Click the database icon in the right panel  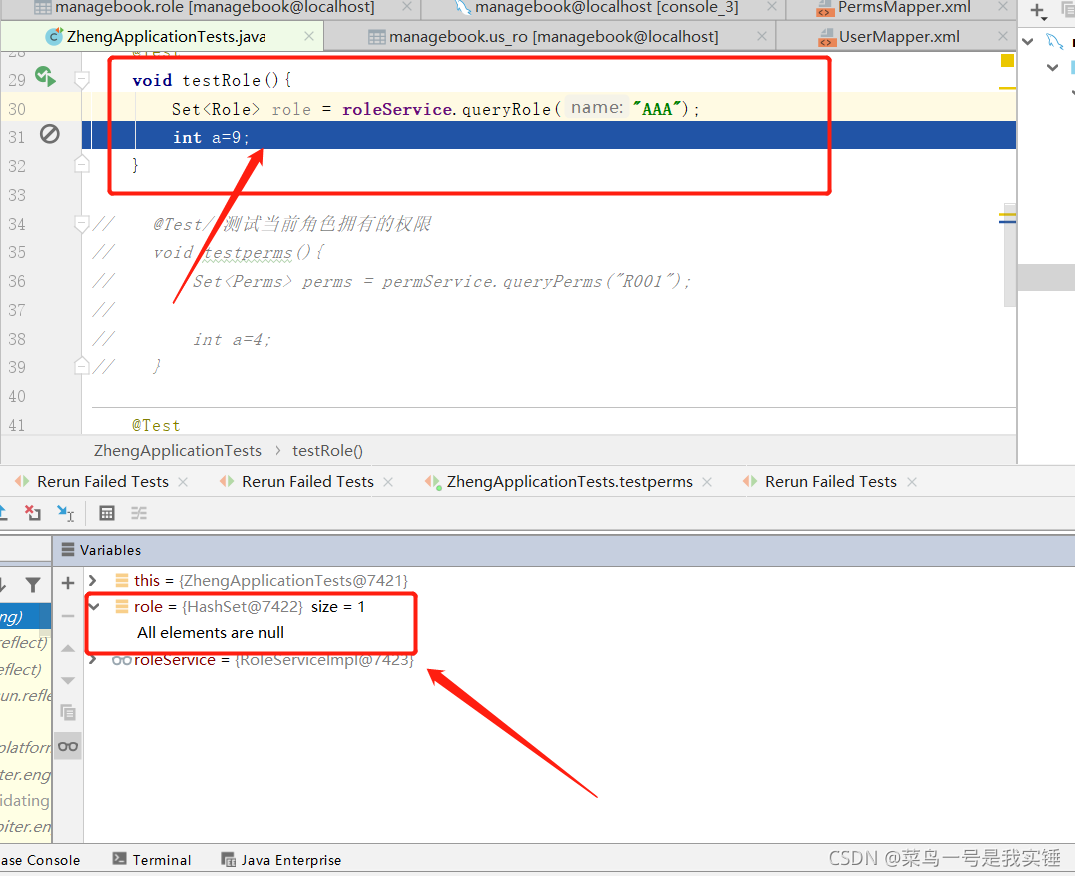[1054, 41]
